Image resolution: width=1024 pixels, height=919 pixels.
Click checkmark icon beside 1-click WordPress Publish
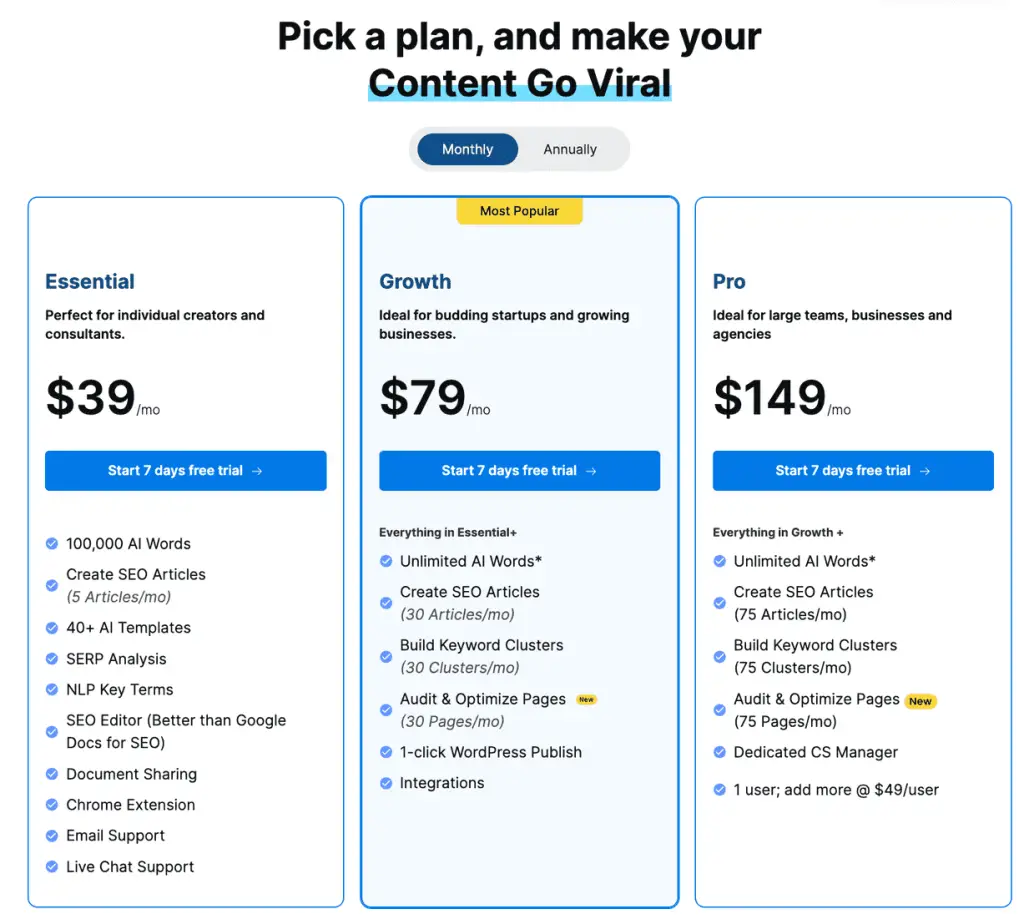pos(386,752)
